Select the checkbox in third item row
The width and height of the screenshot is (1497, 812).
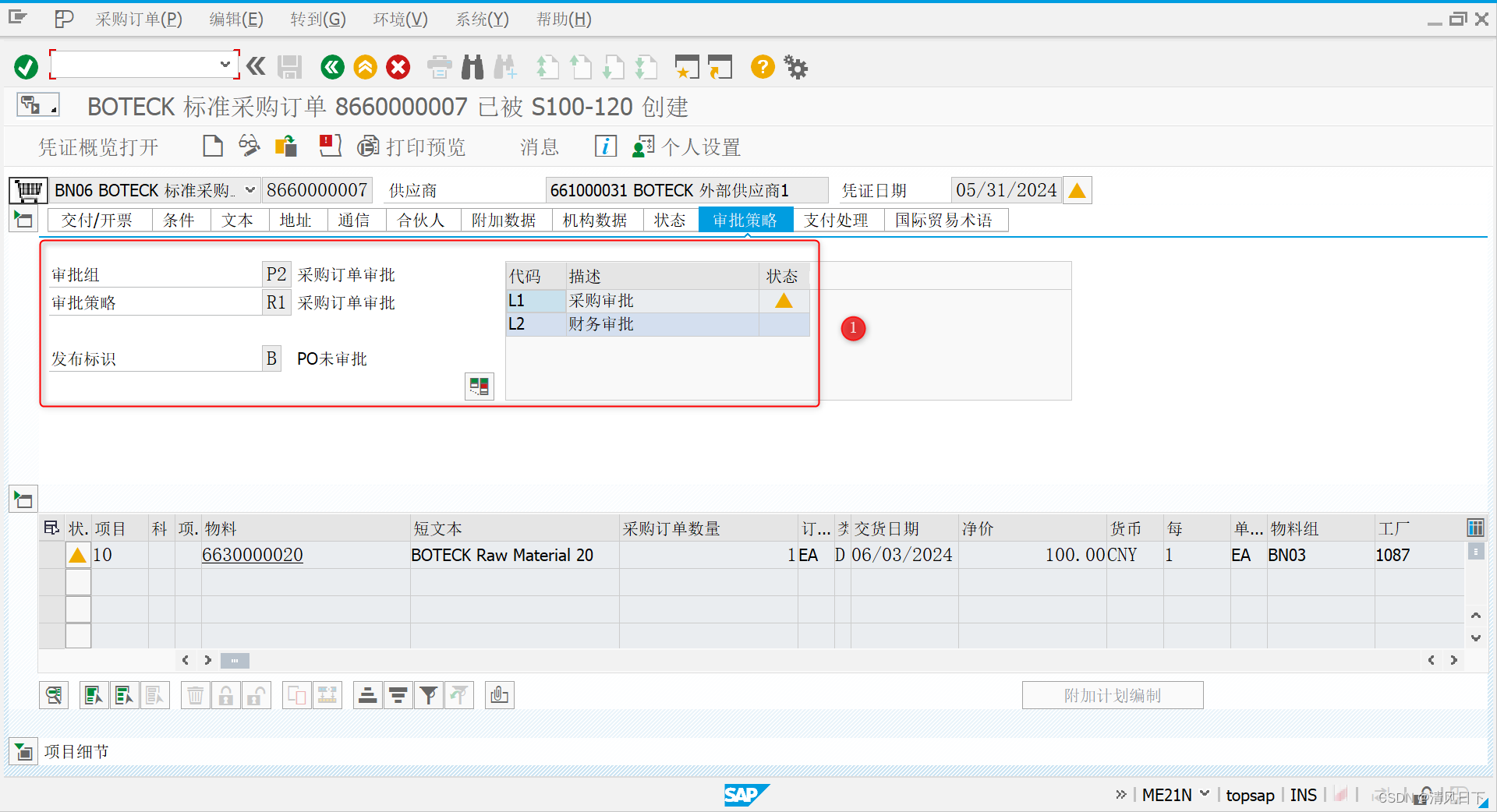coord(78,609)
